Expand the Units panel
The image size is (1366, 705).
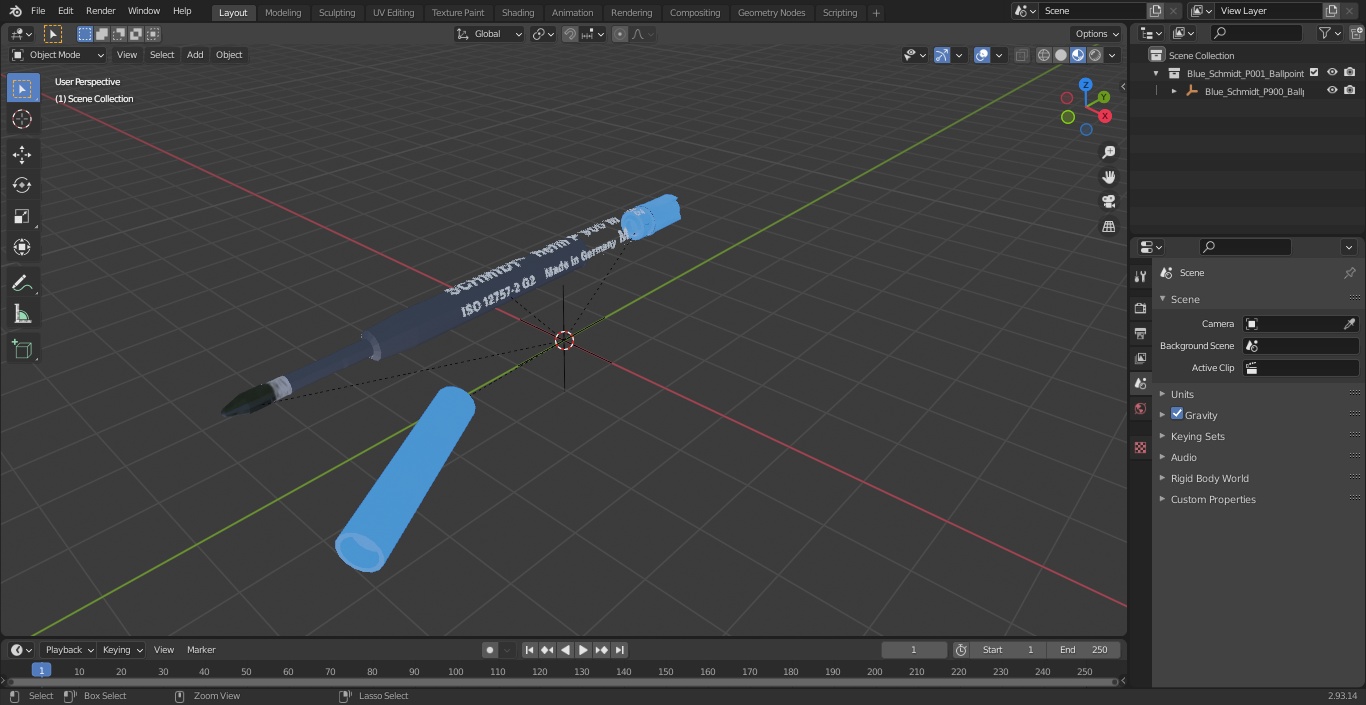[x=1182, y=394]
